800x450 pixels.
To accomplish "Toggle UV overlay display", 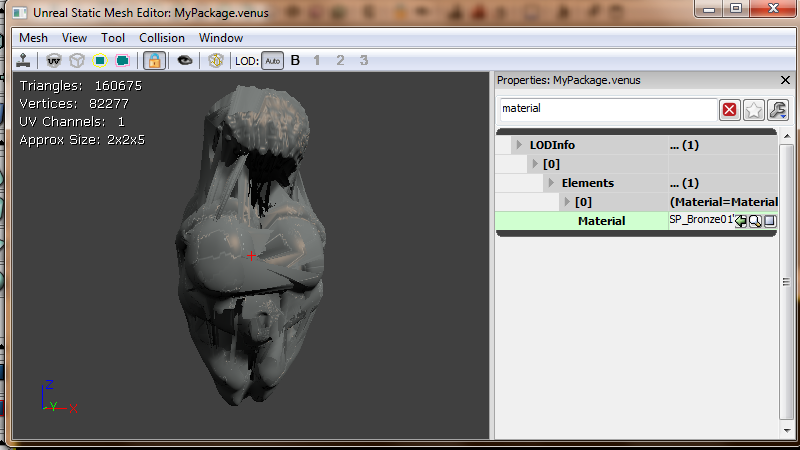I will click(54, 61).
